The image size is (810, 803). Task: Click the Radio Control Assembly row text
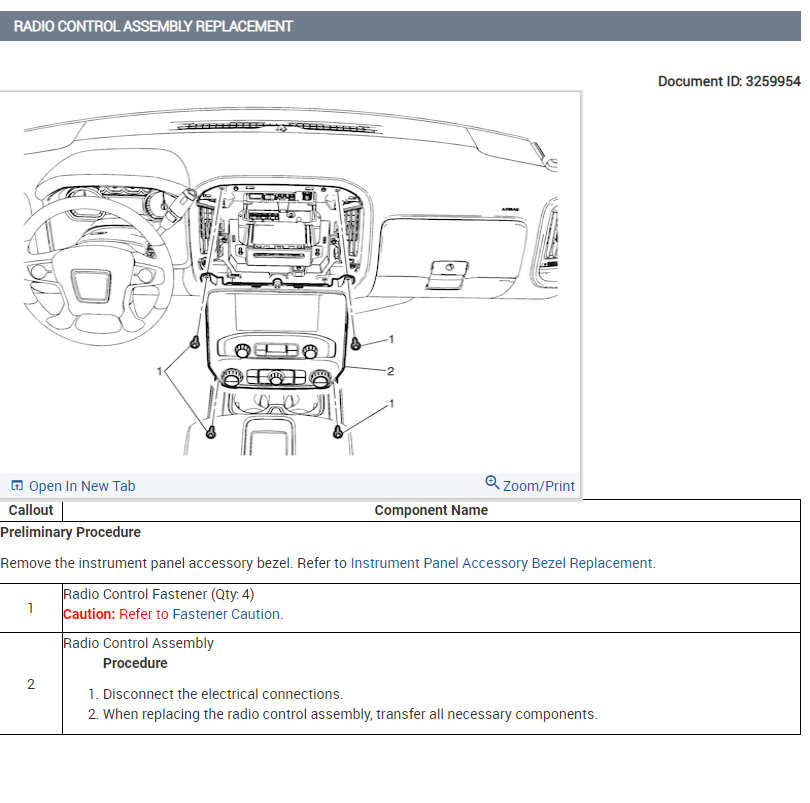coord(138,643)
